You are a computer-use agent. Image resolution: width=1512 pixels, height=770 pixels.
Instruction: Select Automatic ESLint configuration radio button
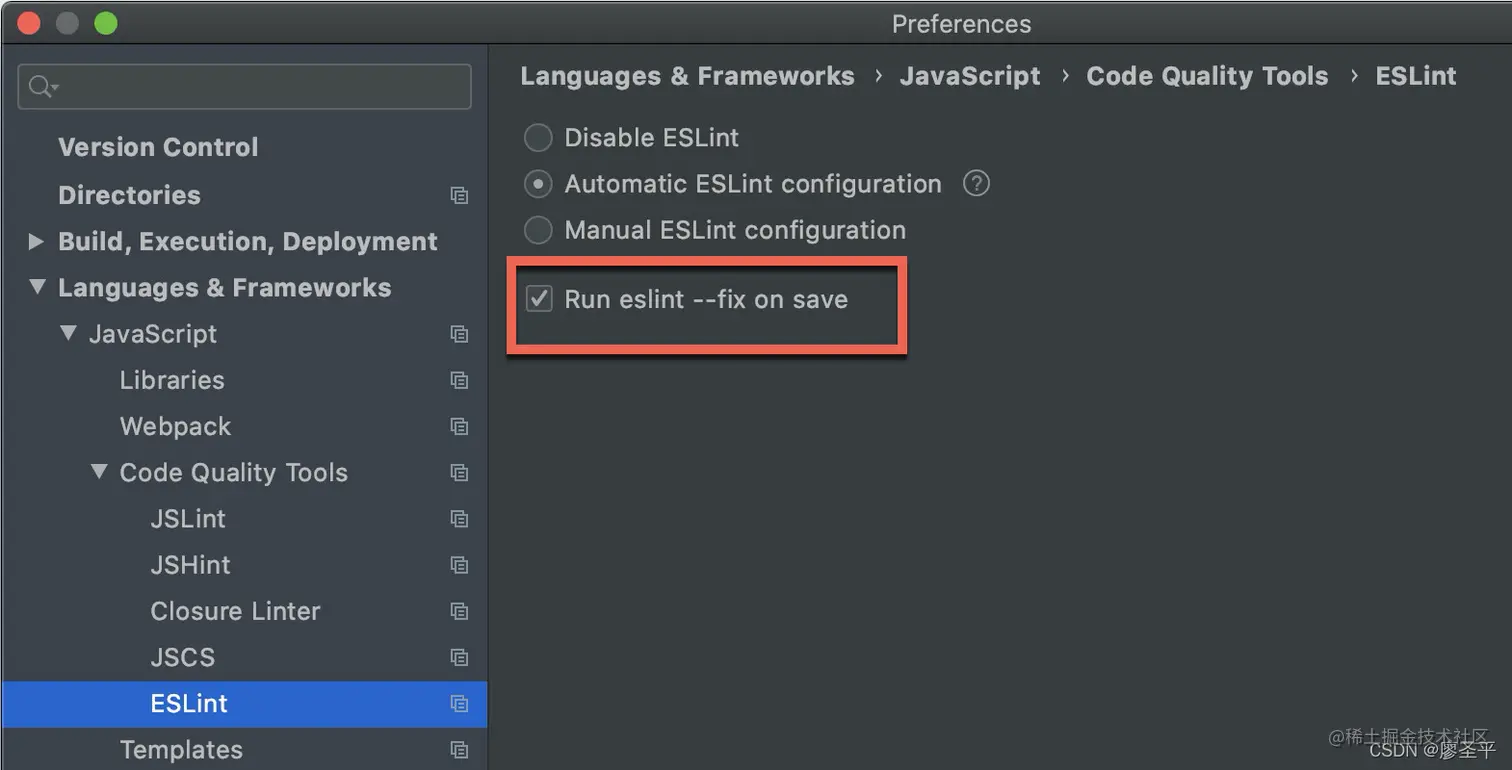pyautogui.click(x=538, y=184)
